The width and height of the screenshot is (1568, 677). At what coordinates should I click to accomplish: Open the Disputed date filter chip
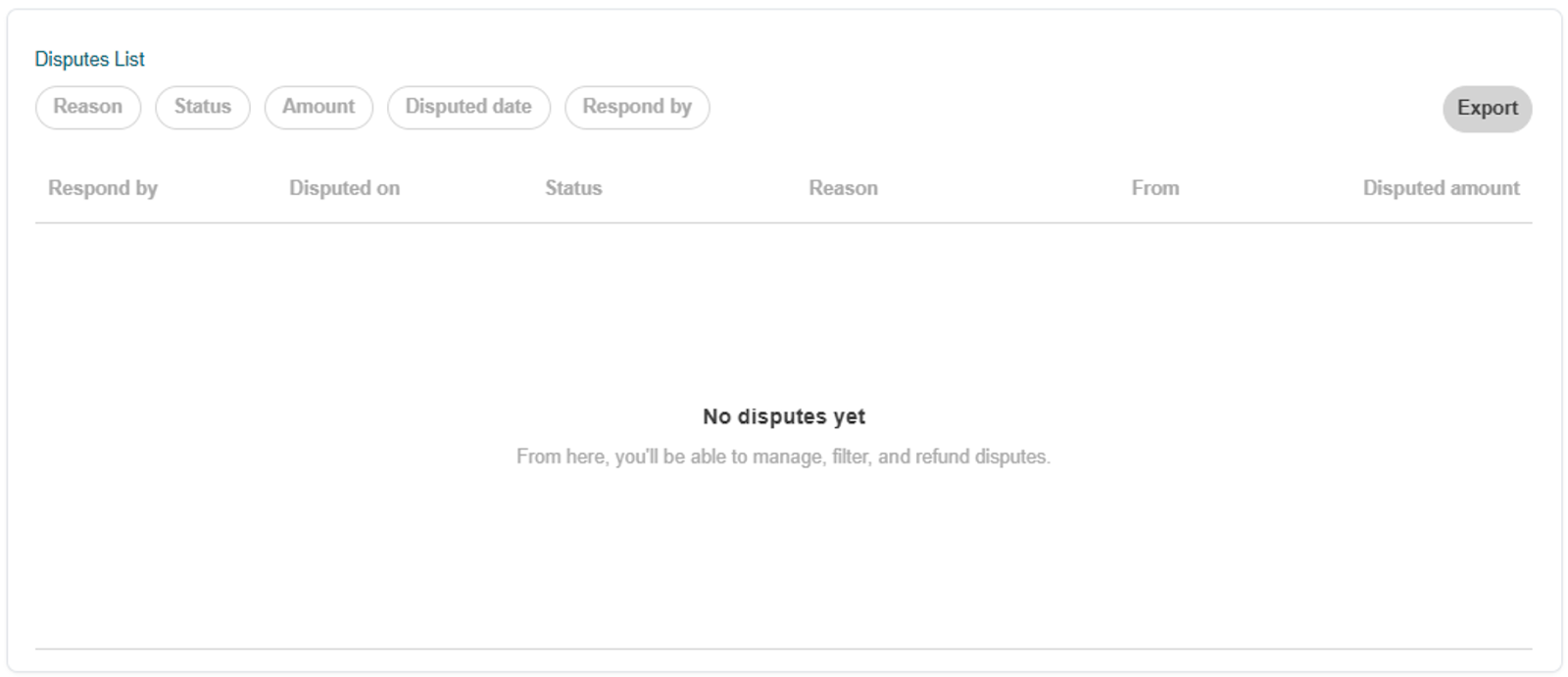pyautogui.click(x=468, y=107)
